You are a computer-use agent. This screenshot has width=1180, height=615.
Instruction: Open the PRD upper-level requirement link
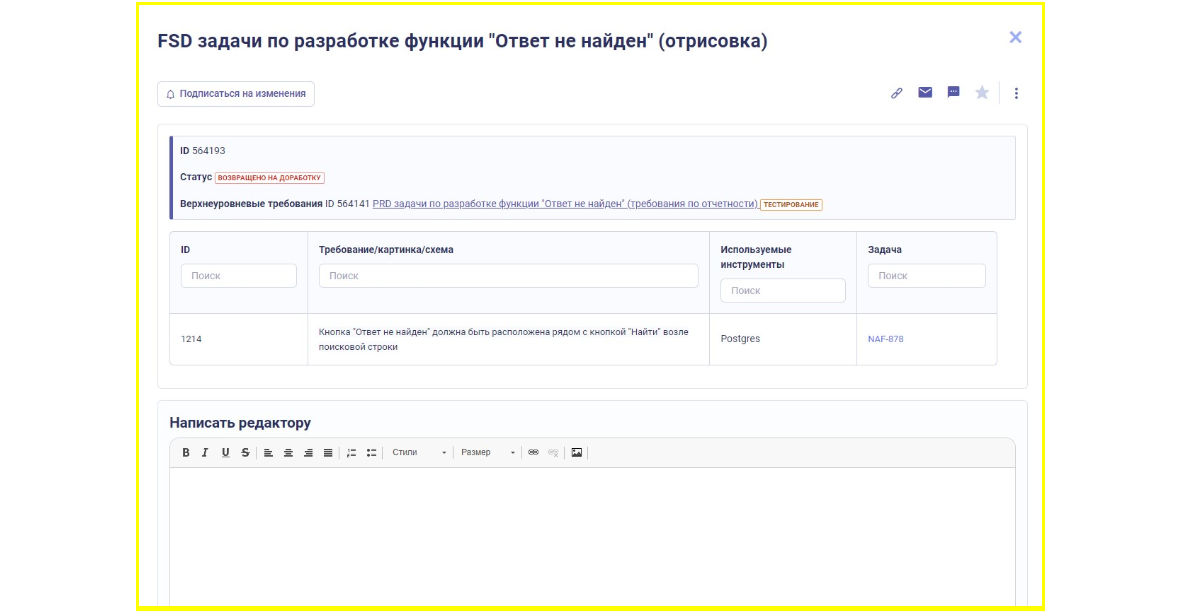tap(565, 204)
